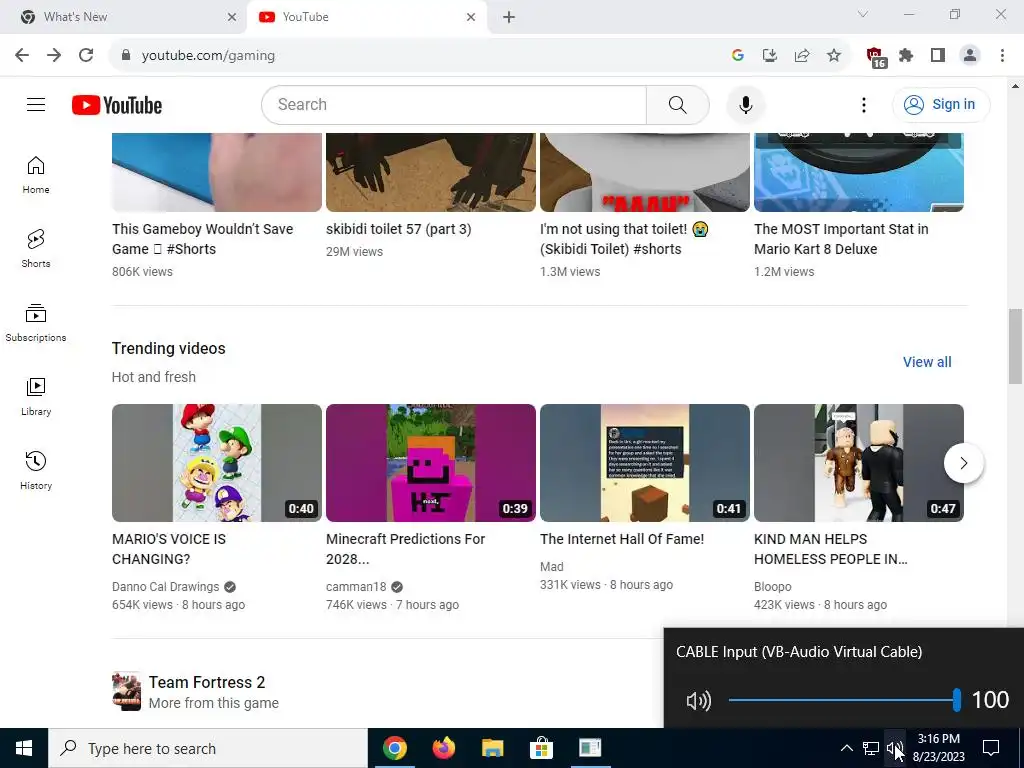The image size is (1024, 768).
Task: Show hidden system tray icons
Action: tap(846, 748)
